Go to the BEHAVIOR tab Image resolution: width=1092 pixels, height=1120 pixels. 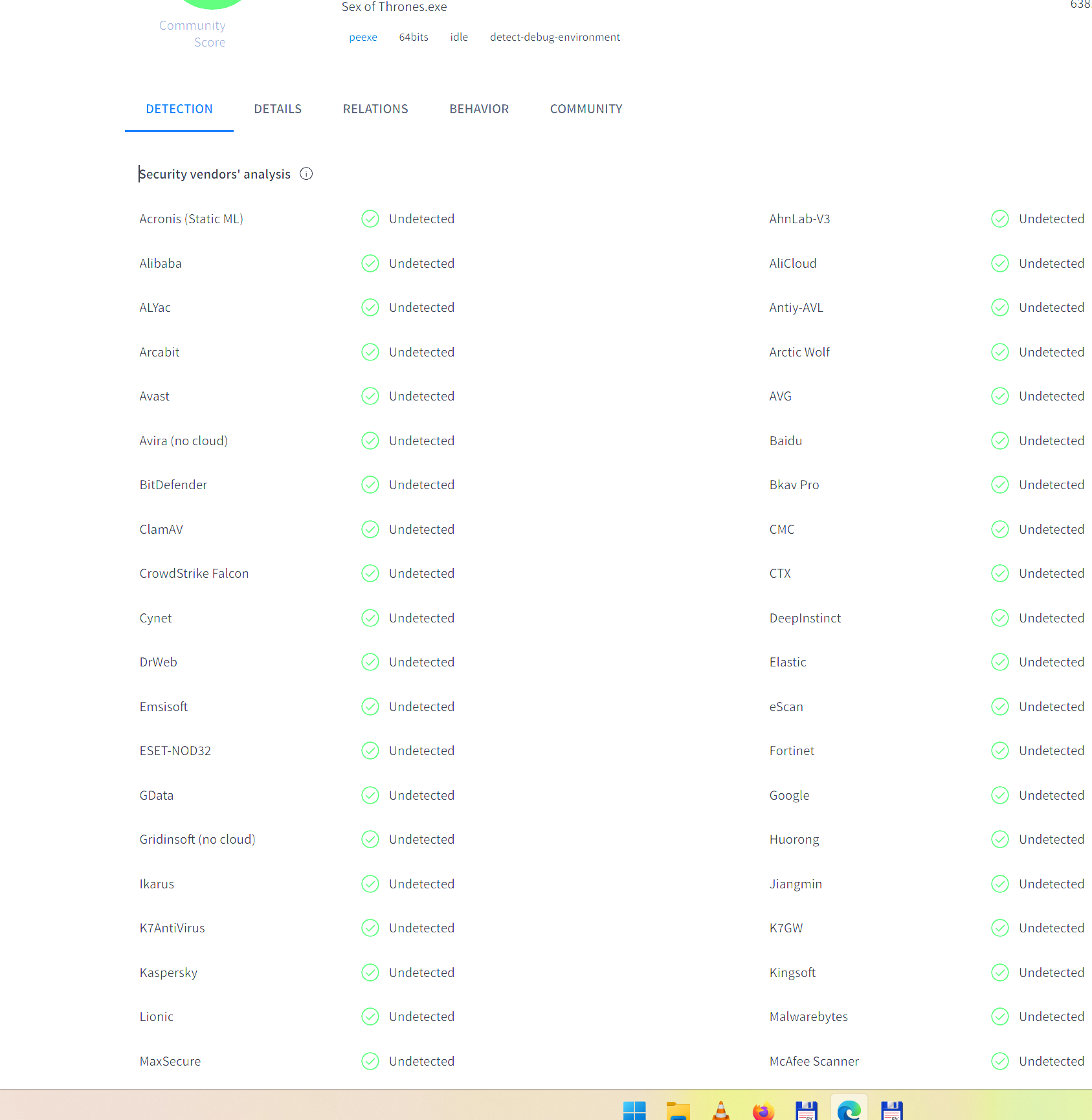point(479,109)
